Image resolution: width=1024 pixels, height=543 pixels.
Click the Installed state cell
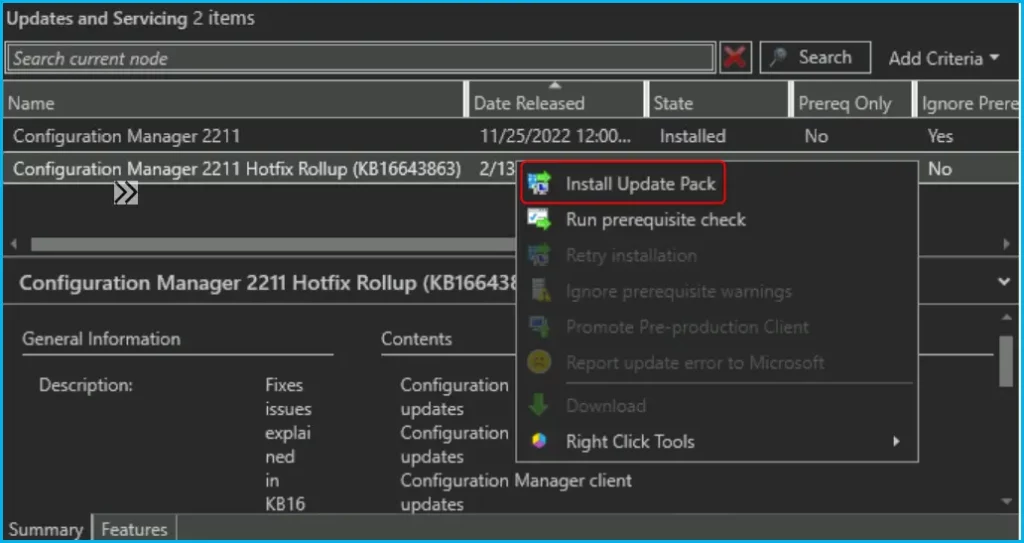click(692, 136)
